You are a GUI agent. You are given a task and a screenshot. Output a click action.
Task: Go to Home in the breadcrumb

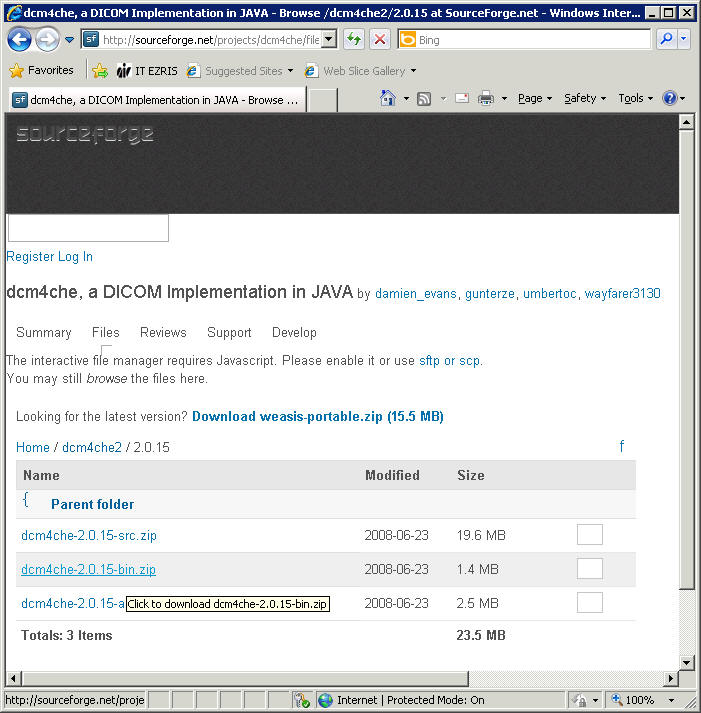coord(33,447)
